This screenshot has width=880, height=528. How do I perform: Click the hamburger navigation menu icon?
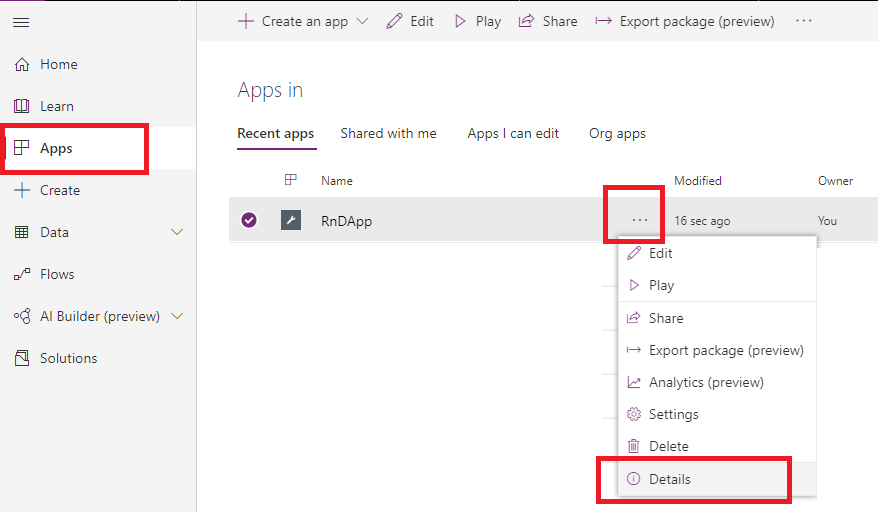[x=21, y=22]
